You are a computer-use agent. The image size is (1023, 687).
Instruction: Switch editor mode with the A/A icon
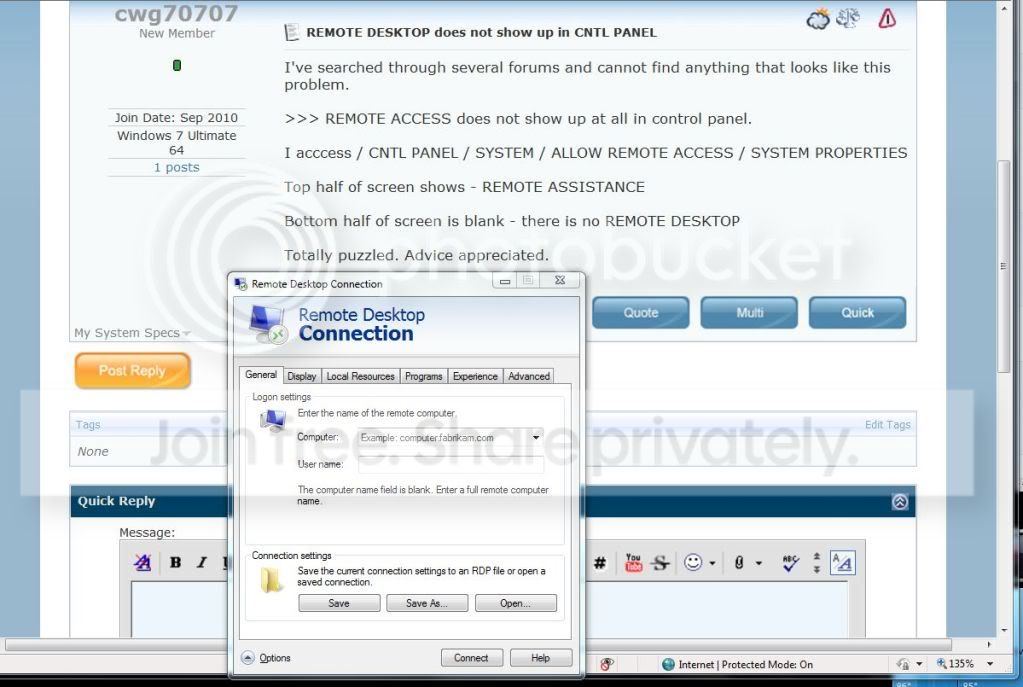[842, 563]
